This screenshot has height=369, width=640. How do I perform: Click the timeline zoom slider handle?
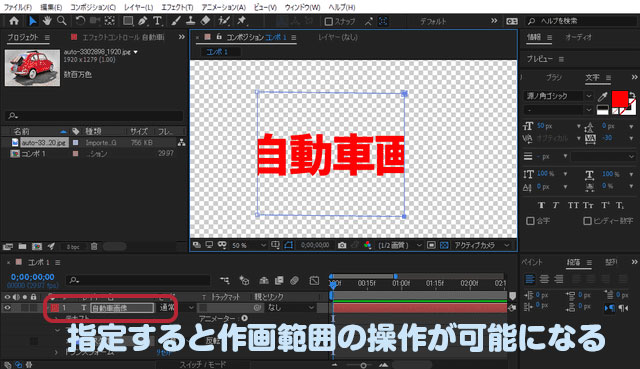tap(363, 365)
